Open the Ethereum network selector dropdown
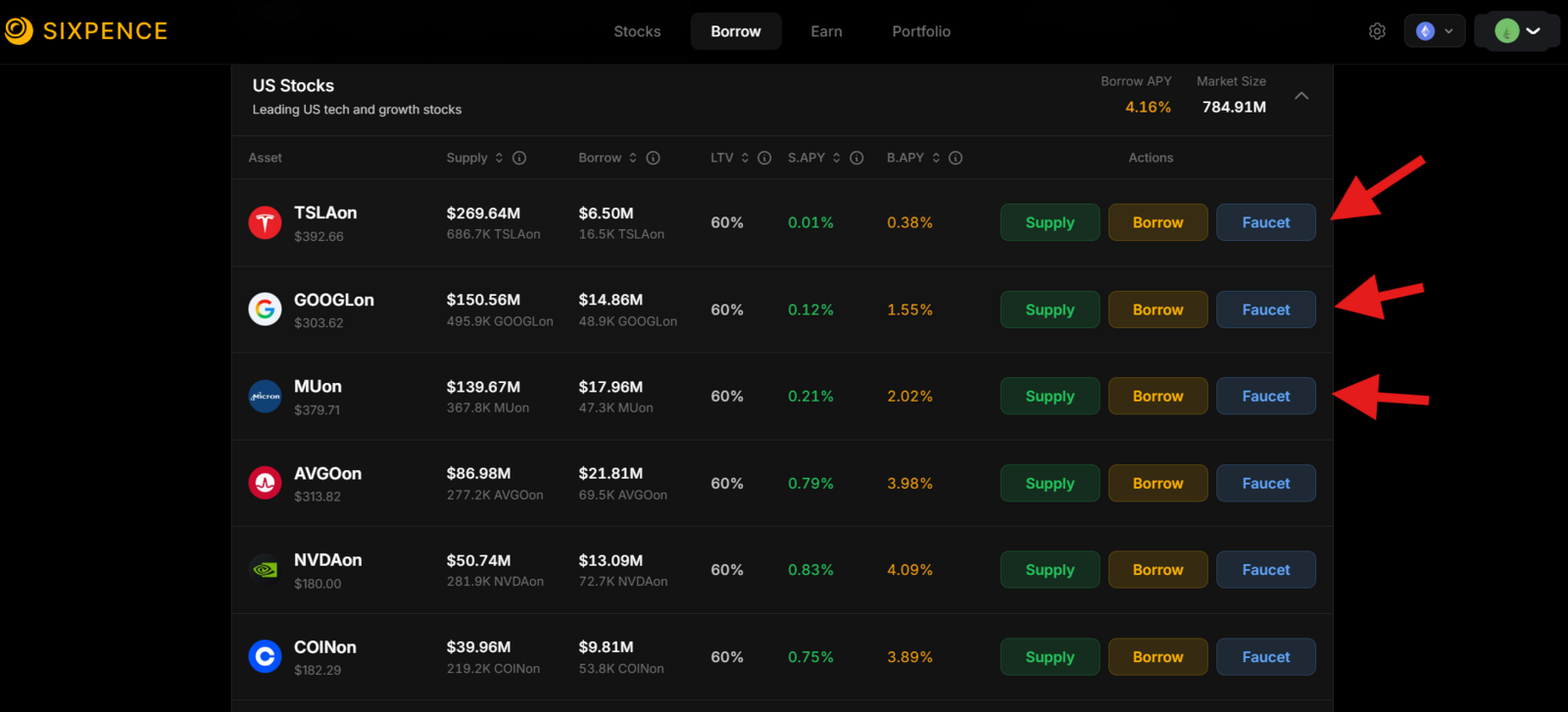The image size is (1568, 712). [x=1435, y=31]
